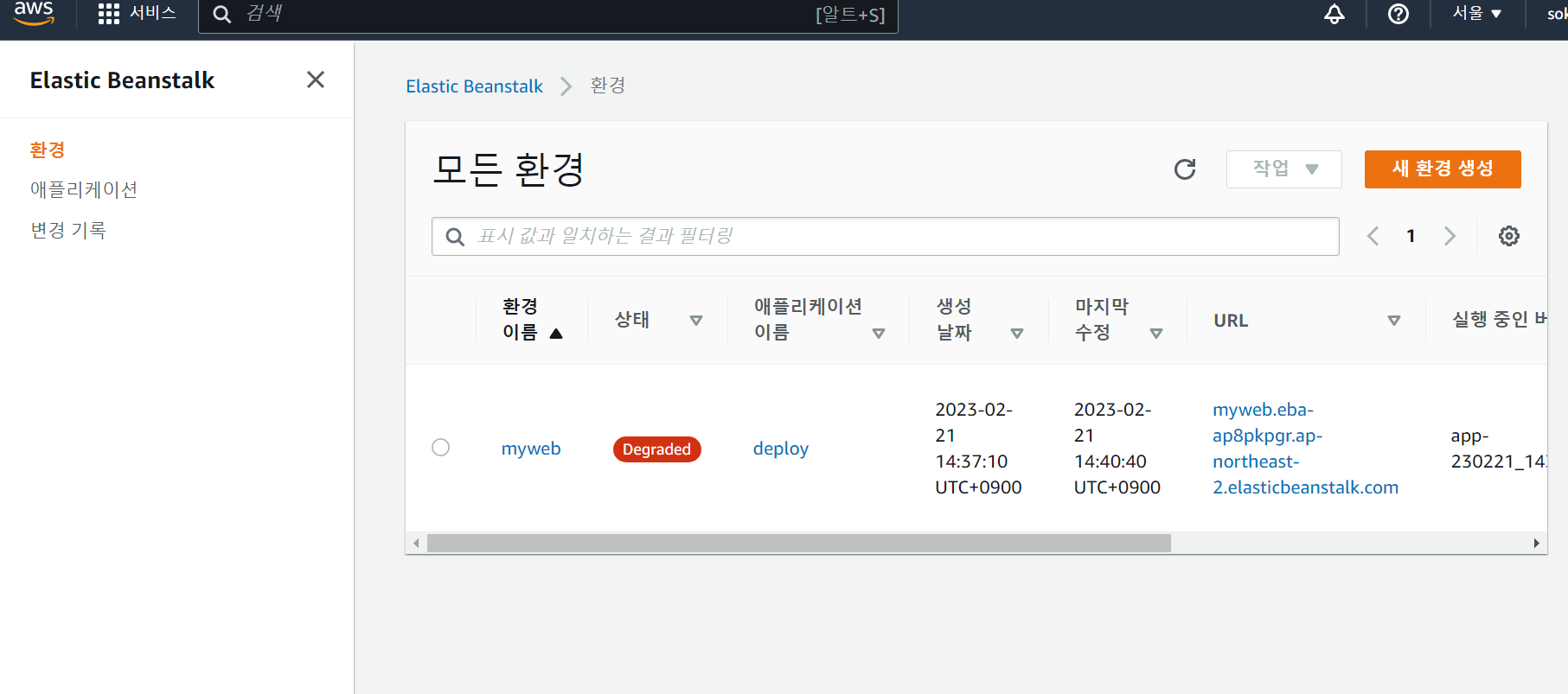Click 서비스 menu label
The height and width of the screenshot is (694, 1568).
[x=153, y=14]
